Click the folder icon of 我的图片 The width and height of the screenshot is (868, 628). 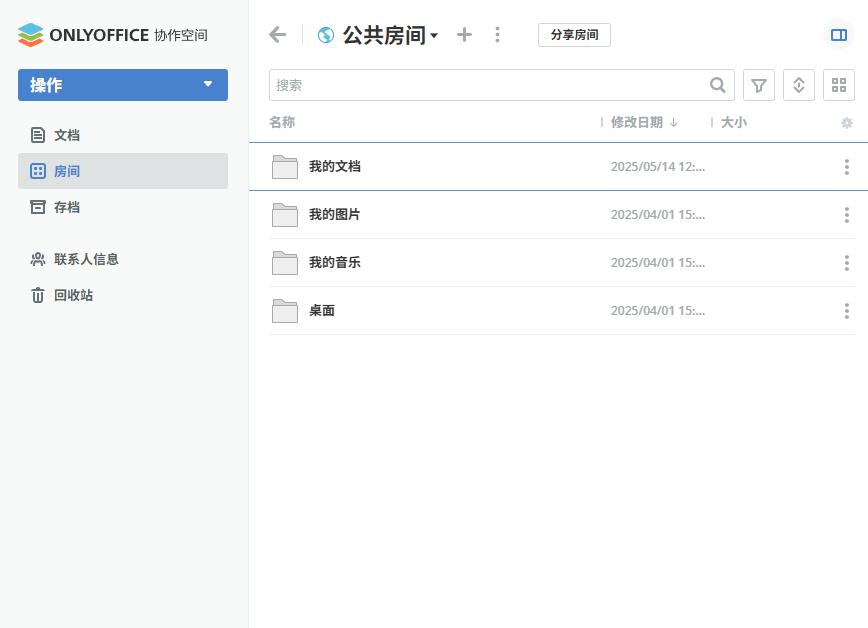click(285, 215)
